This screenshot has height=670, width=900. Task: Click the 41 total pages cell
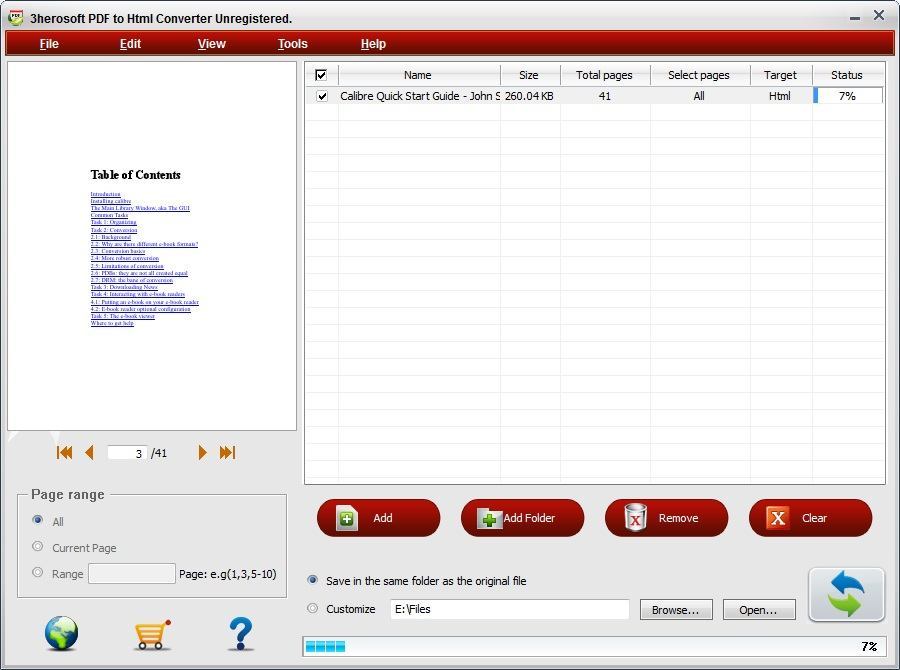[604, 96]
